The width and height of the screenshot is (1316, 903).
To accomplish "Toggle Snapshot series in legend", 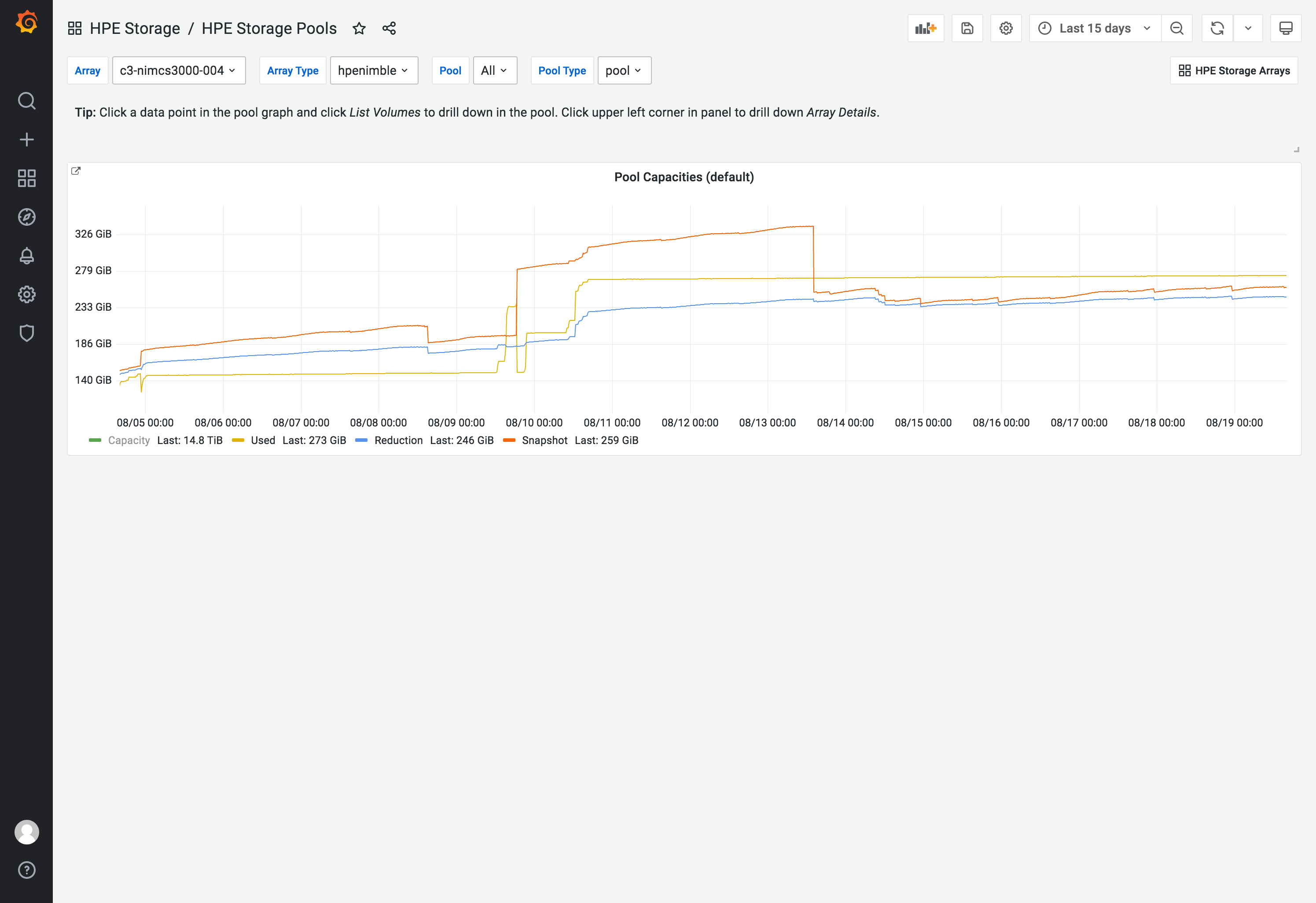I will pos(544,440).
